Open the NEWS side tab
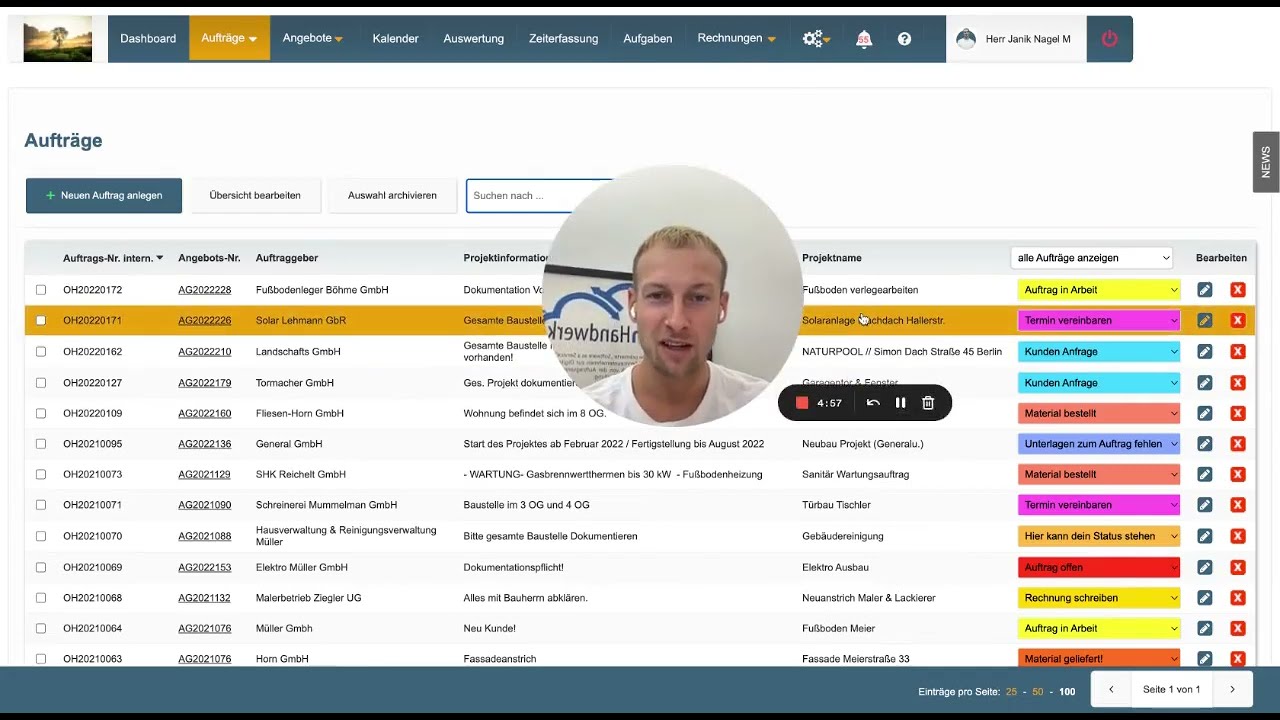This screenshot has height=720, width=1280. (x=1266, y=162)
